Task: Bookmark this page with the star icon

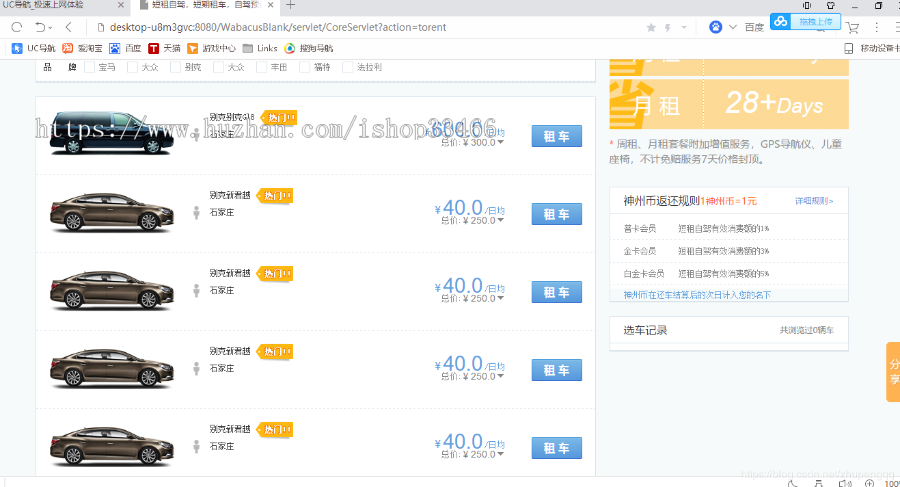Action: coord(651,28)
